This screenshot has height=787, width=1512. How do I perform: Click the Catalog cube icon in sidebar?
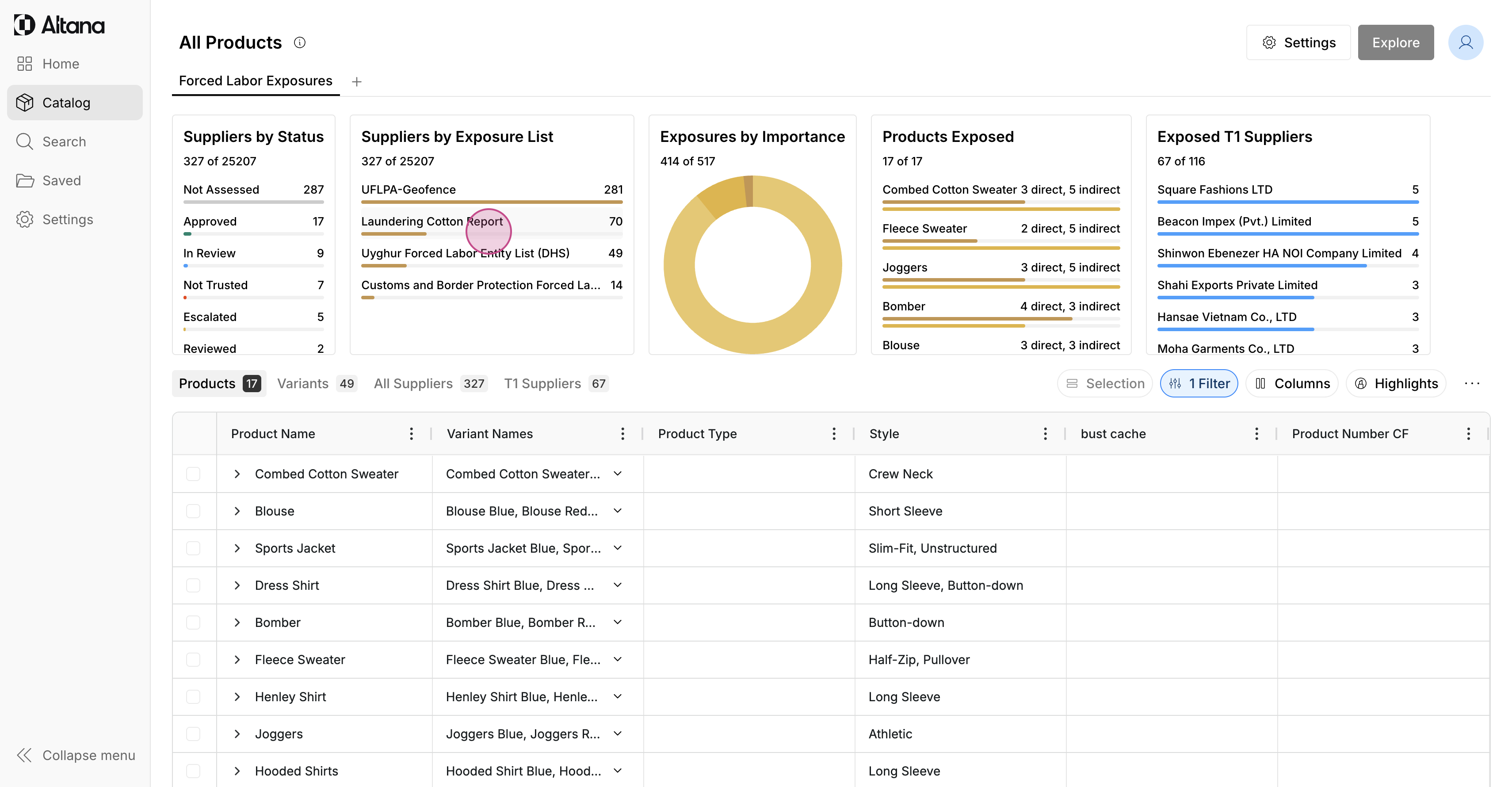click(25, 103)
